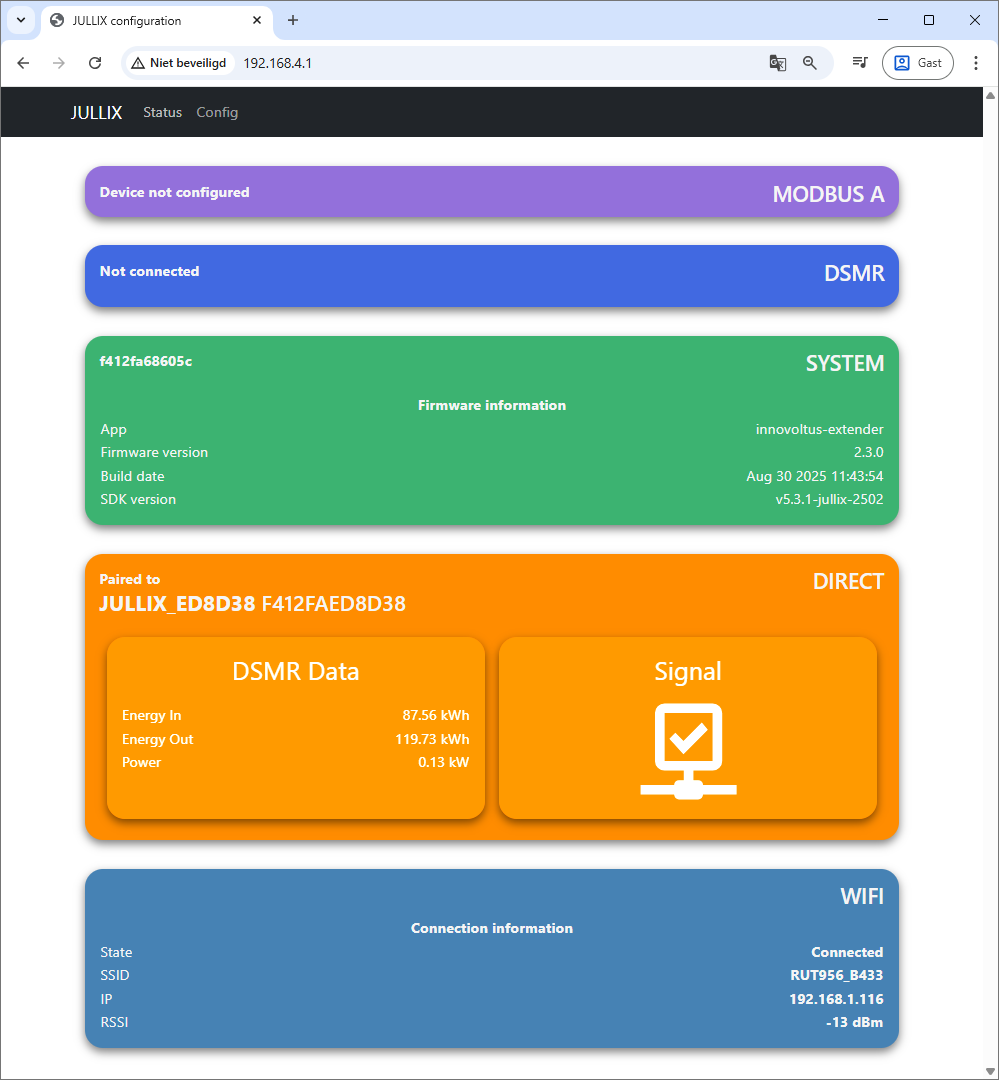Viewport: 999px width, 1080px height.
Task: Click the JULLIX brand link
Action: point(96,112)
